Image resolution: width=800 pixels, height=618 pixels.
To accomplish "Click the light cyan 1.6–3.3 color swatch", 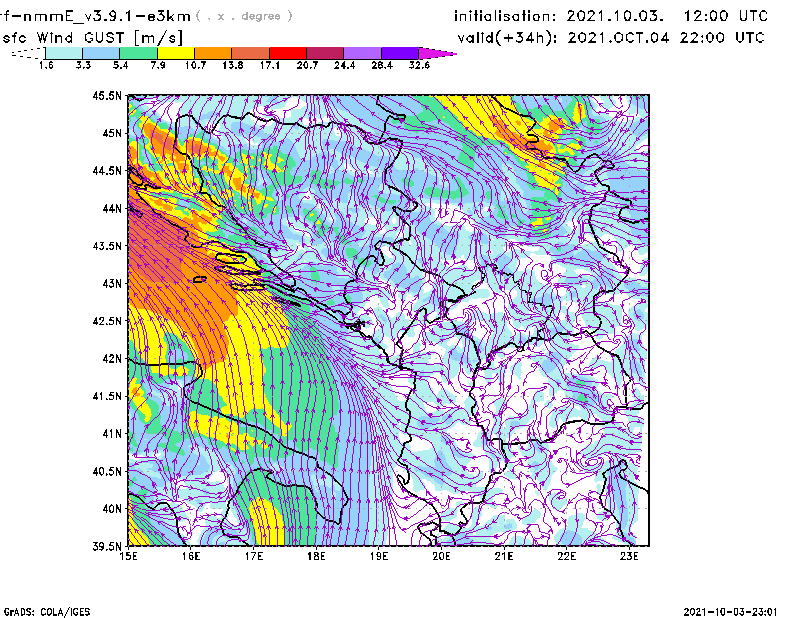I will [x=64, y=53].
